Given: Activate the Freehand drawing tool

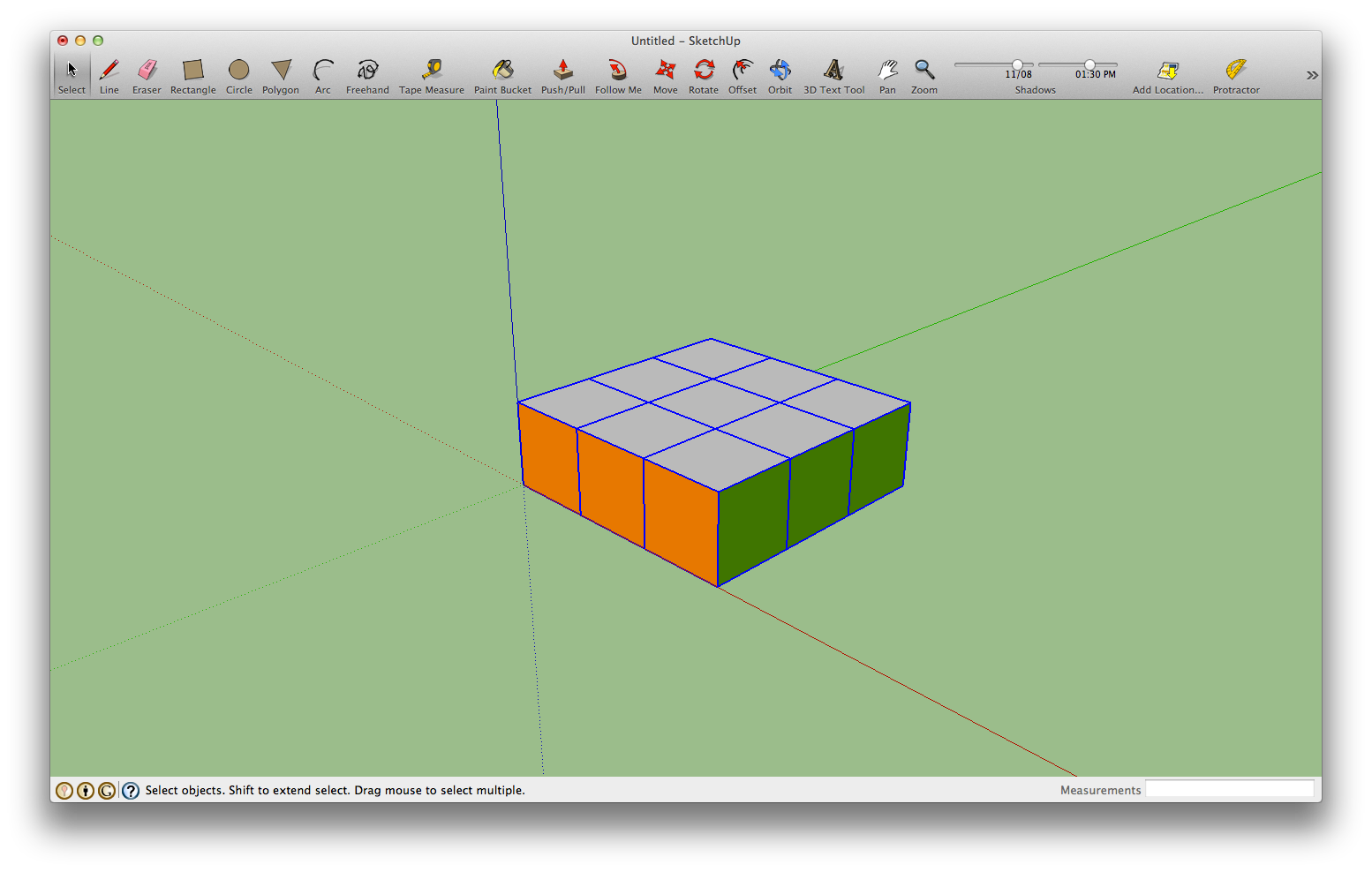Looking at the screenshot, I should (366, 71).
